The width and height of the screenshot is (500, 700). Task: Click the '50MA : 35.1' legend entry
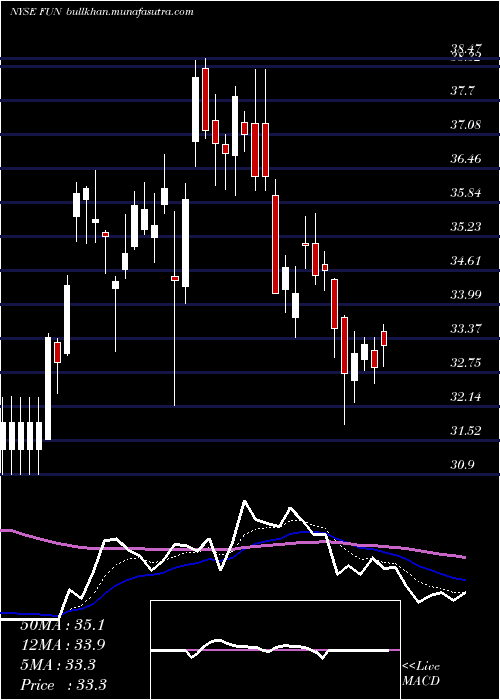(62, 625)
